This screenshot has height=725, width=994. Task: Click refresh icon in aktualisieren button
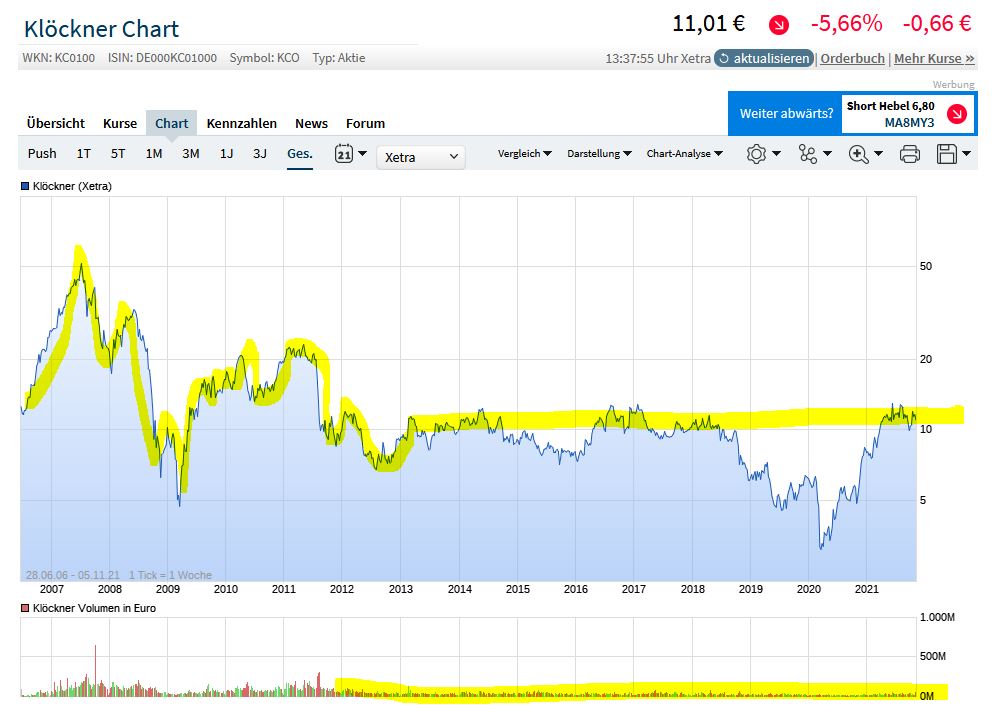pos(724,58)
